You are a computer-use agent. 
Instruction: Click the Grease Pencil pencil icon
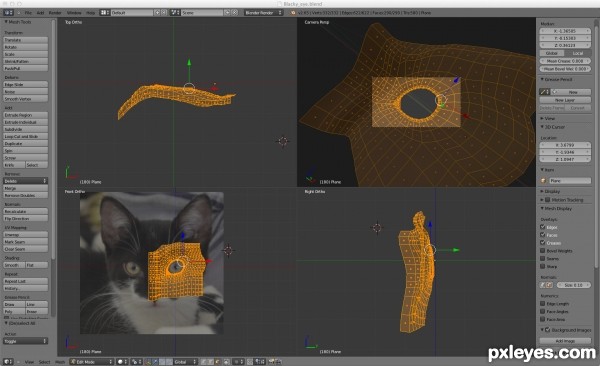coord(544,92)
